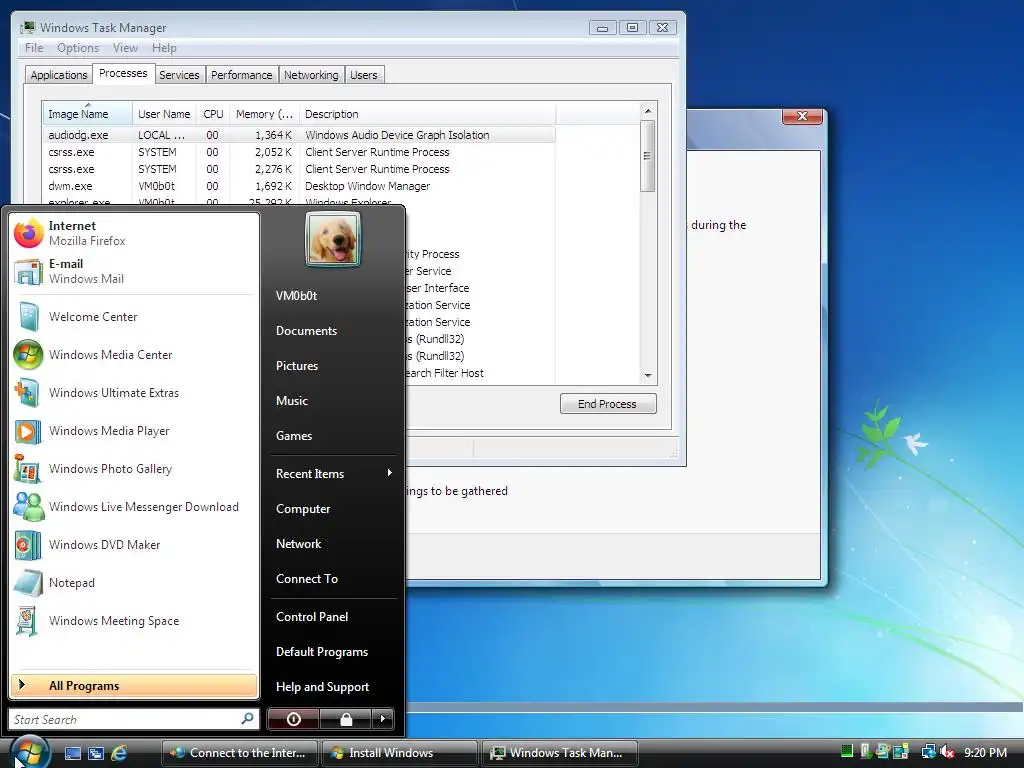Open Network from Start menu
This screenshot has width=1024, height=768.
coord(333,543)
